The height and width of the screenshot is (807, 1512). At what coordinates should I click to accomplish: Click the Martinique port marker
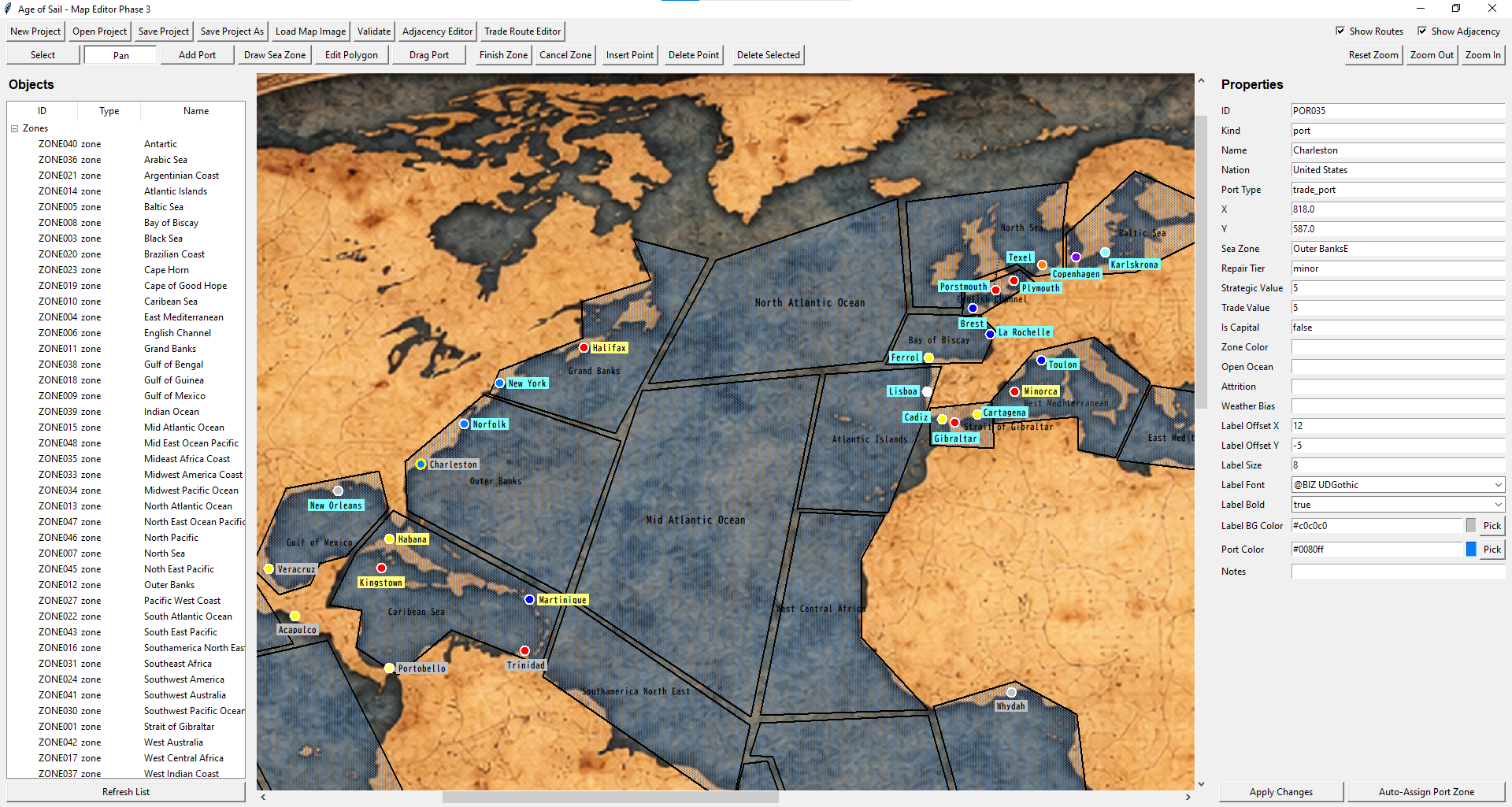coord(530,600)
